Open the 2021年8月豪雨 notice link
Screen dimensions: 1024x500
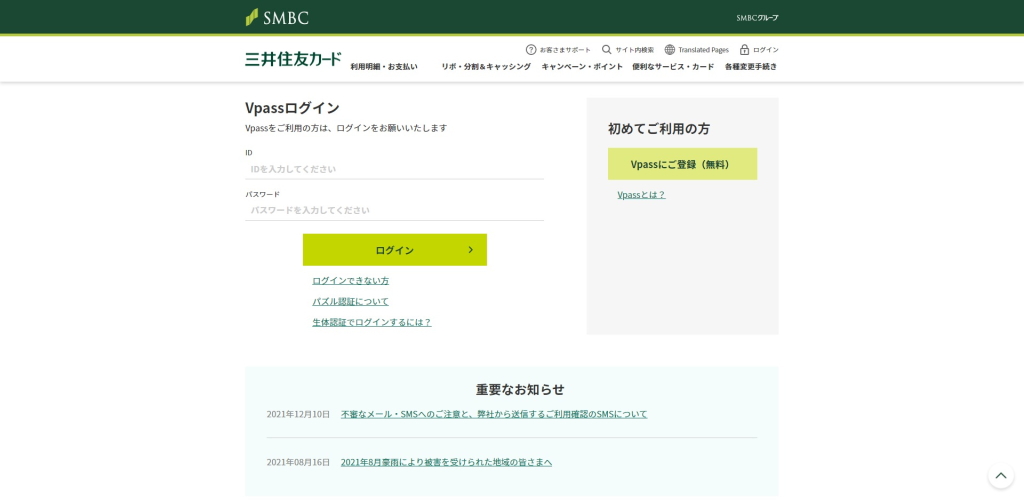pos(446,462)
